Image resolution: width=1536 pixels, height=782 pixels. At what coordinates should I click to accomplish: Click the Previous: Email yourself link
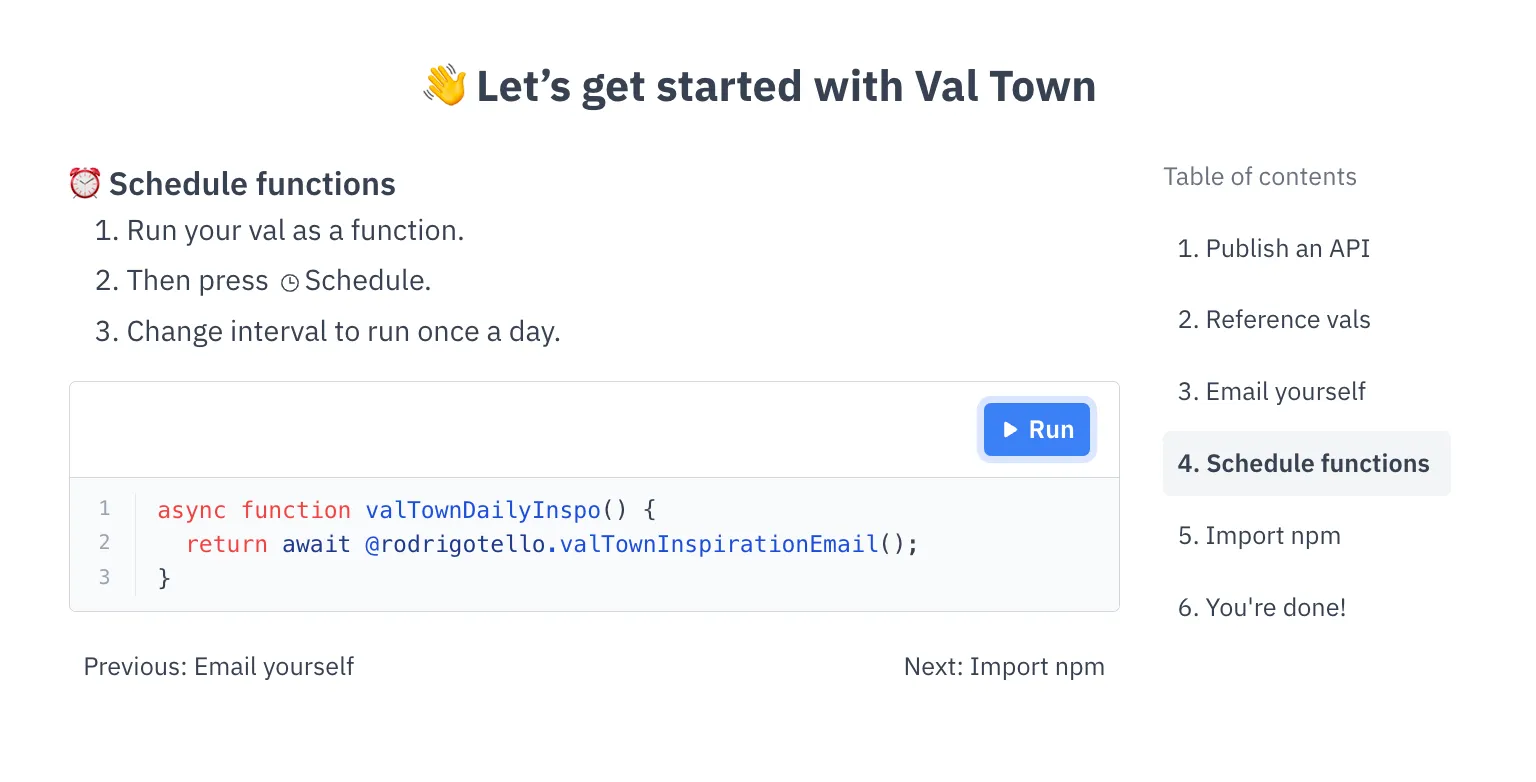[218, 666]
